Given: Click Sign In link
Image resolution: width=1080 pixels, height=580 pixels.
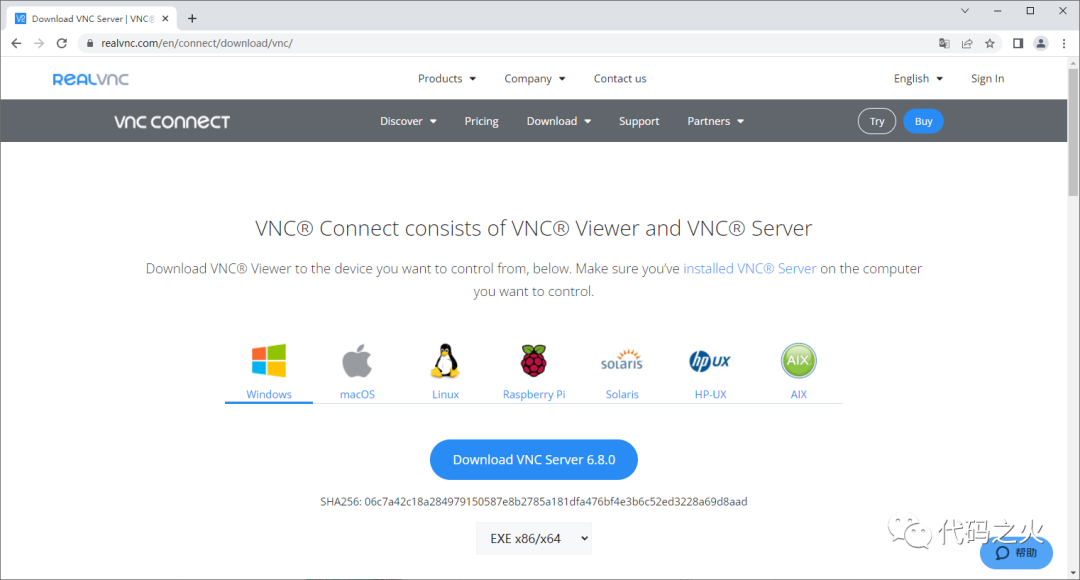Looking at the screenshot, I should click(988, 79).
